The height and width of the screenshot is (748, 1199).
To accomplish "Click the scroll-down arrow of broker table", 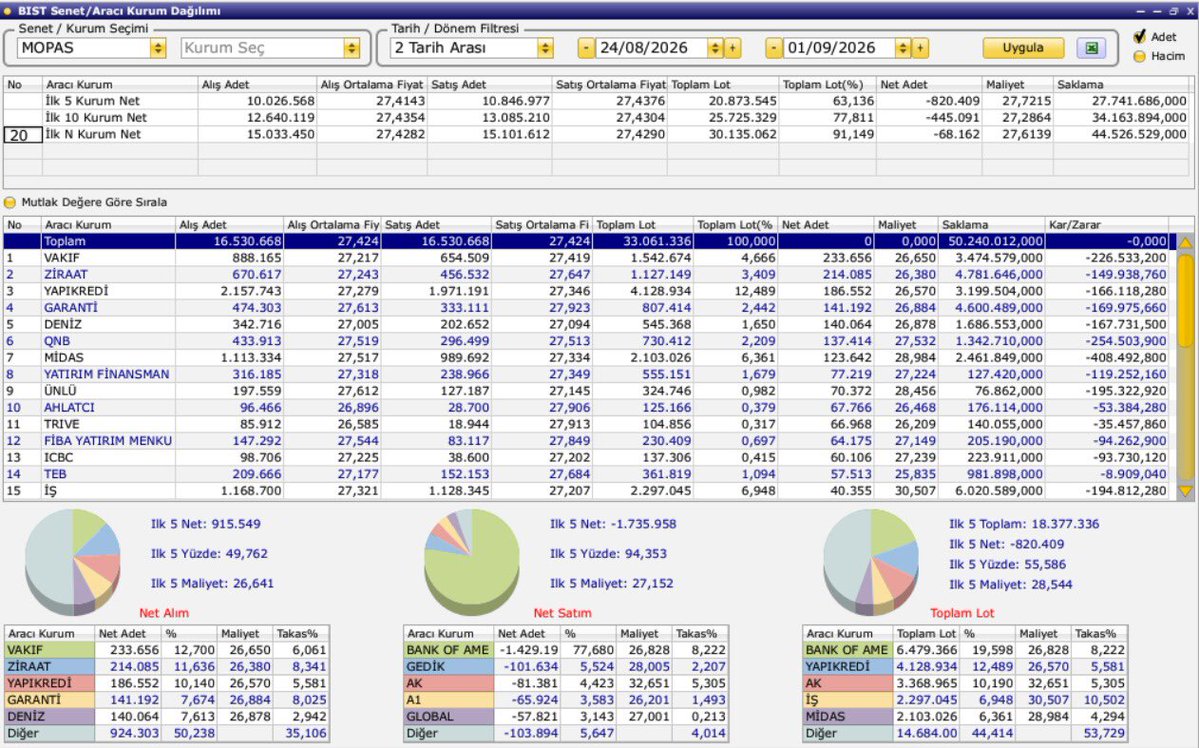I will (x=1185, y=490).
